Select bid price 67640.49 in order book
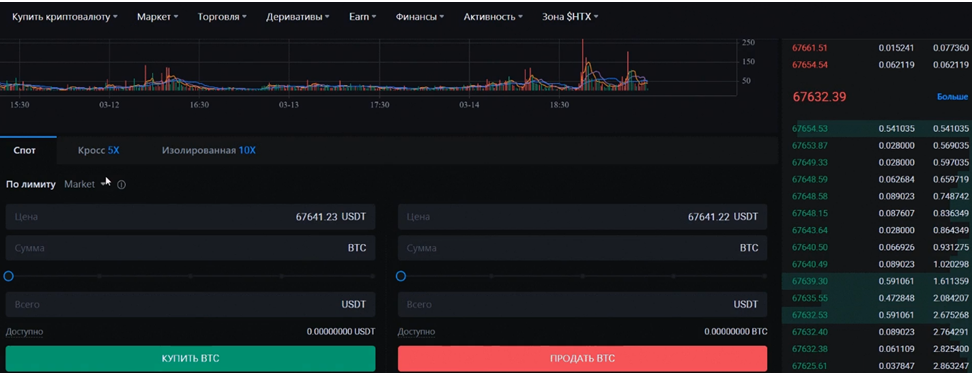 tap(810, 264)
